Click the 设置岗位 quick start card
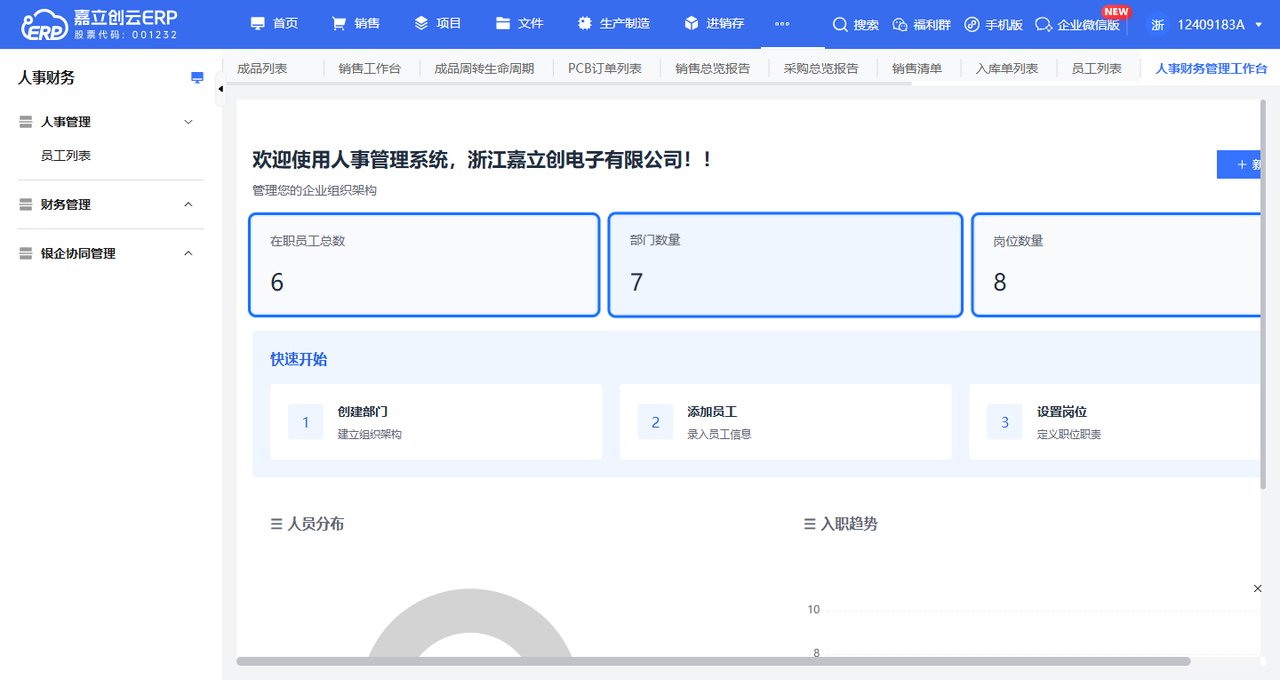Image resolution: width=1280 pixels, height=680 pixels. tap(1117, 422)
